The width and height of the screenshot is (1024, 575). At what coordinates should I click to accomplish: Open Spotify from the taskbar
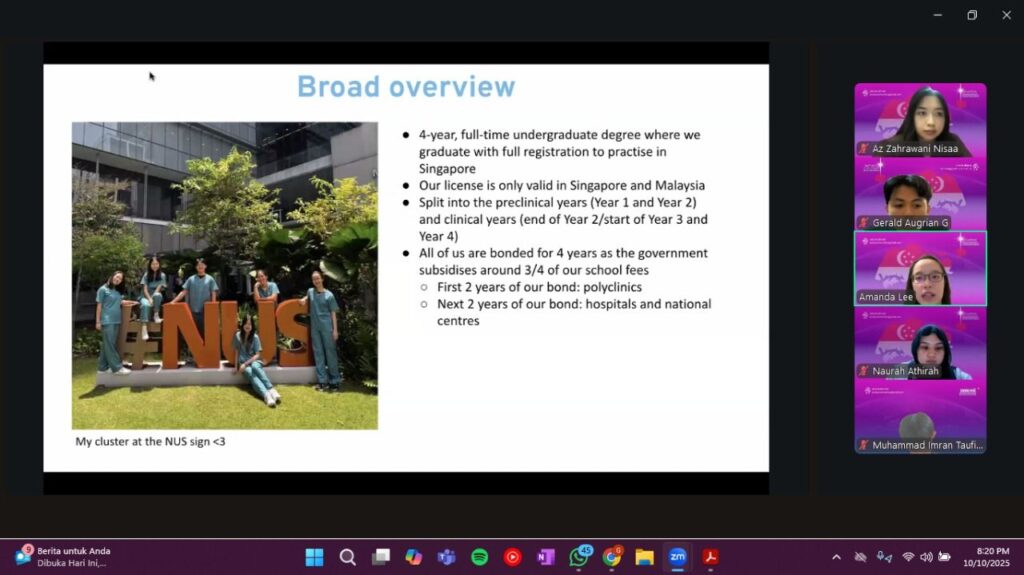coord(479,557)
